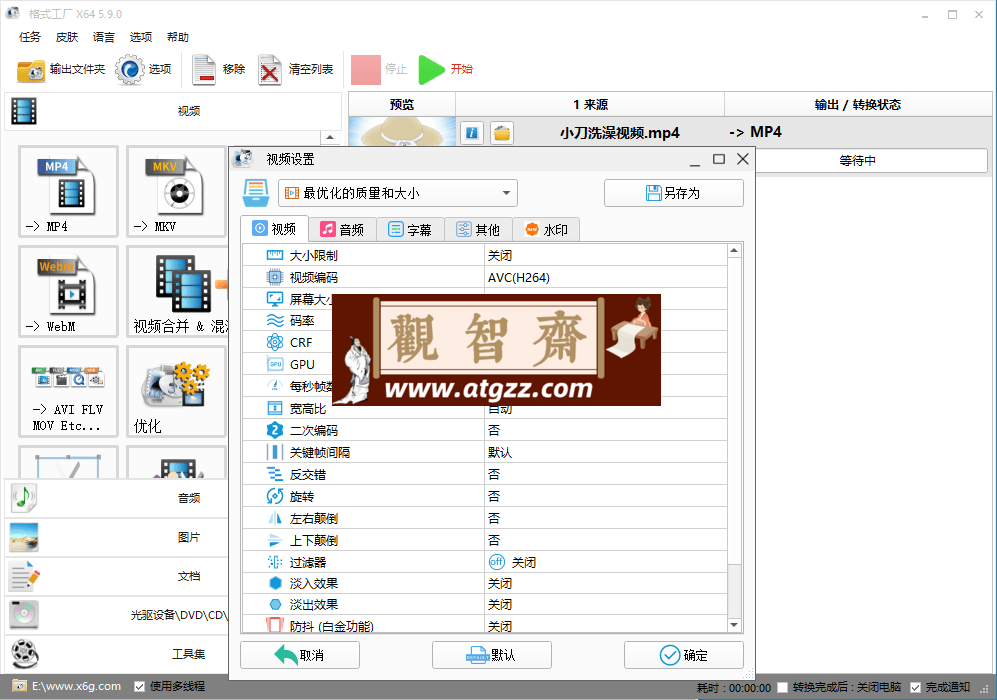997x700 pixels.
Task: Open the output folder toolbar icon
Action: point(31,70)
